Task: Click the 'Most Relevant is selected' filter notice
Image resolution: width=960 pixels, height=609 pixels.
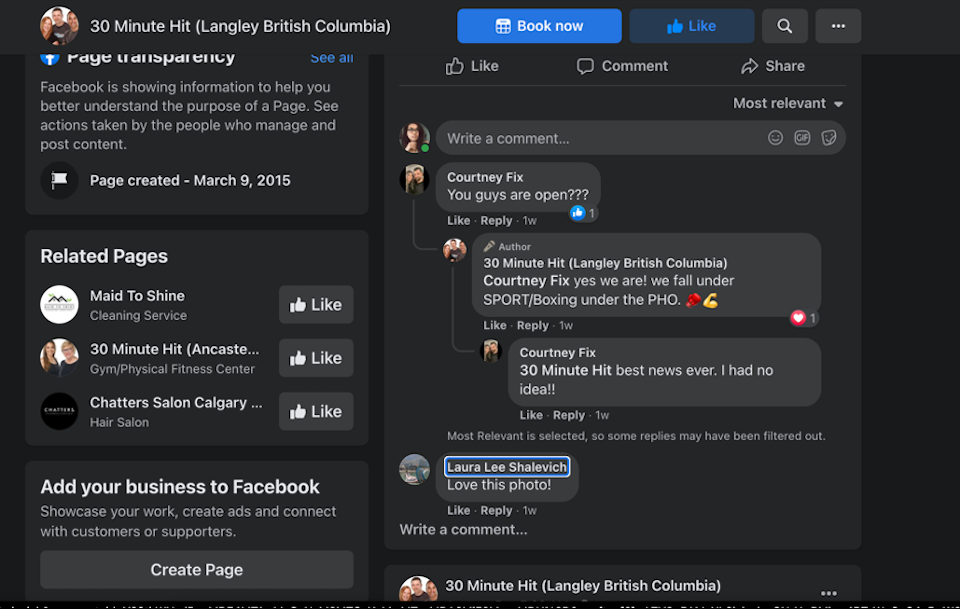Action: pos(636,436)
